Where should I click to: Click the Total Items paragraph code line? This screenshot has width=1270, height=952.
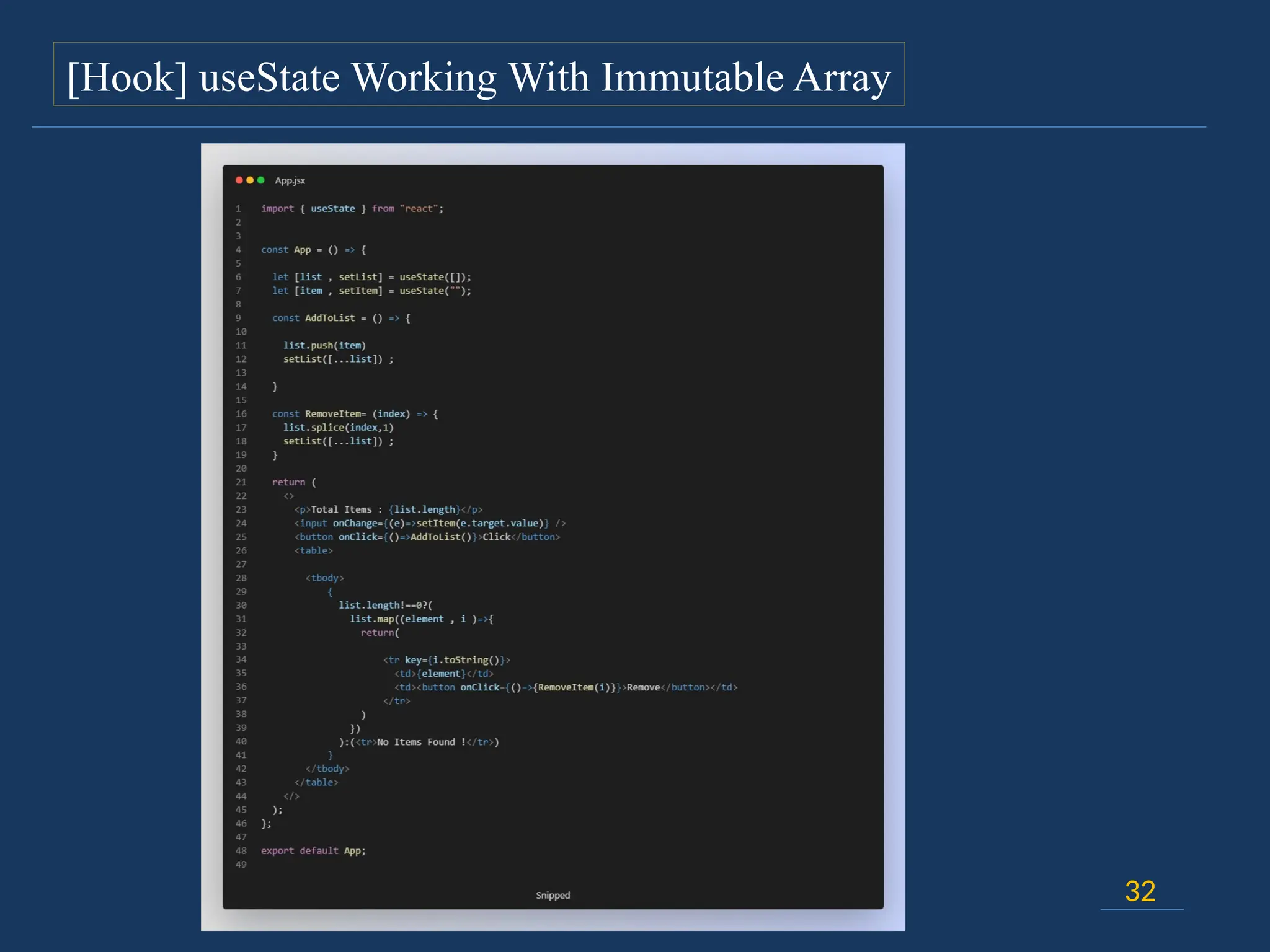tap(388, 509)
